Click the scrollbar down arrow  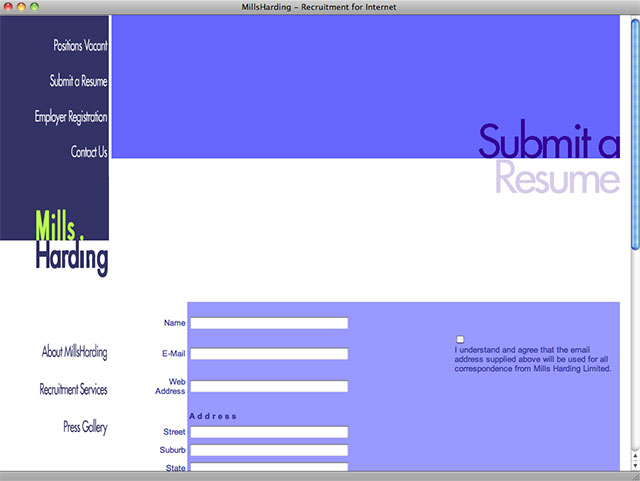pyautogui.click(x=635, y=465)
